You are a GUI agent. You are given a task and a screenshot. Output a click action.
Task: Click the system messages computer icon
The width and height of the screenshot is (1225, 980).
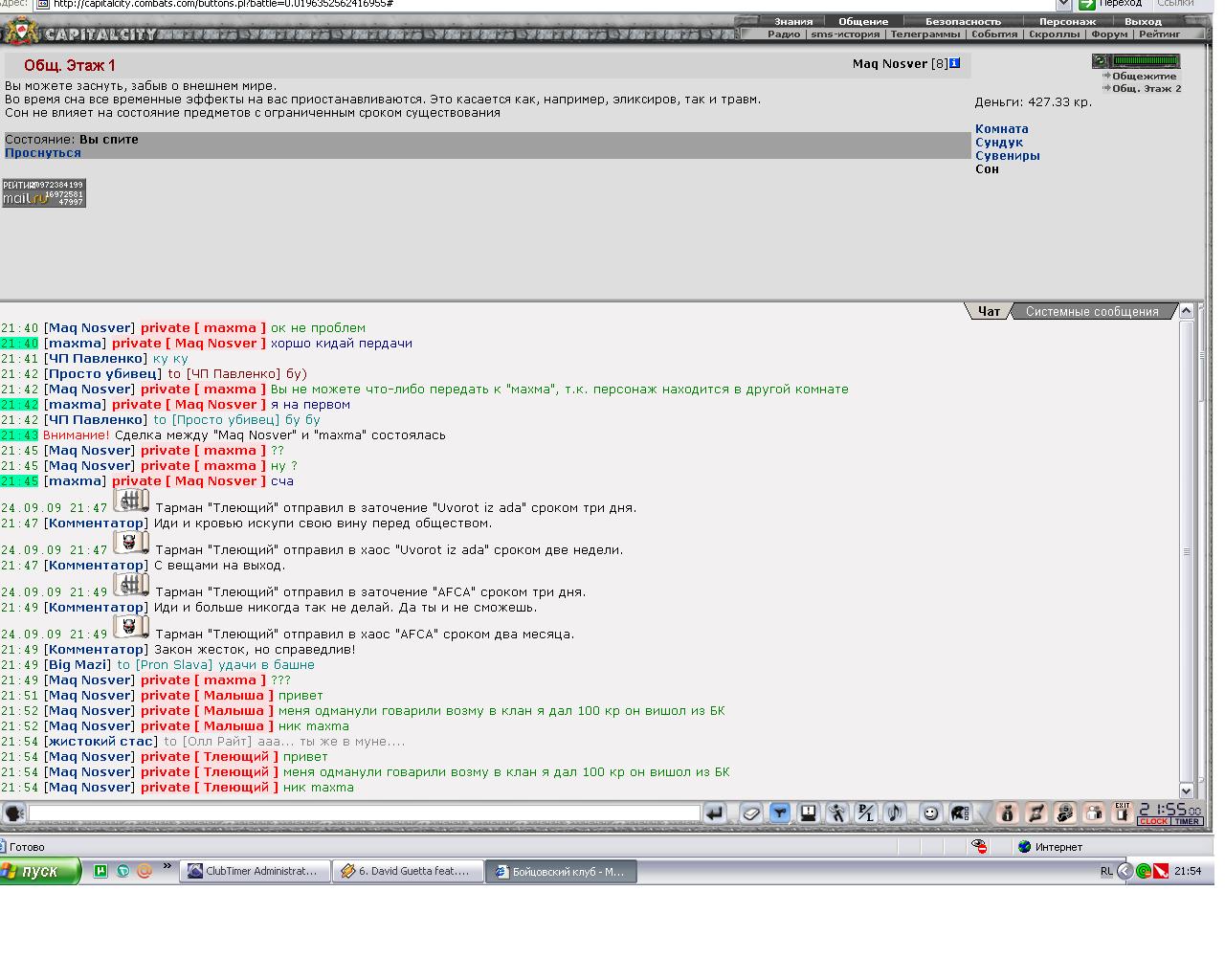pyautogui.click(x=809, y=813)
